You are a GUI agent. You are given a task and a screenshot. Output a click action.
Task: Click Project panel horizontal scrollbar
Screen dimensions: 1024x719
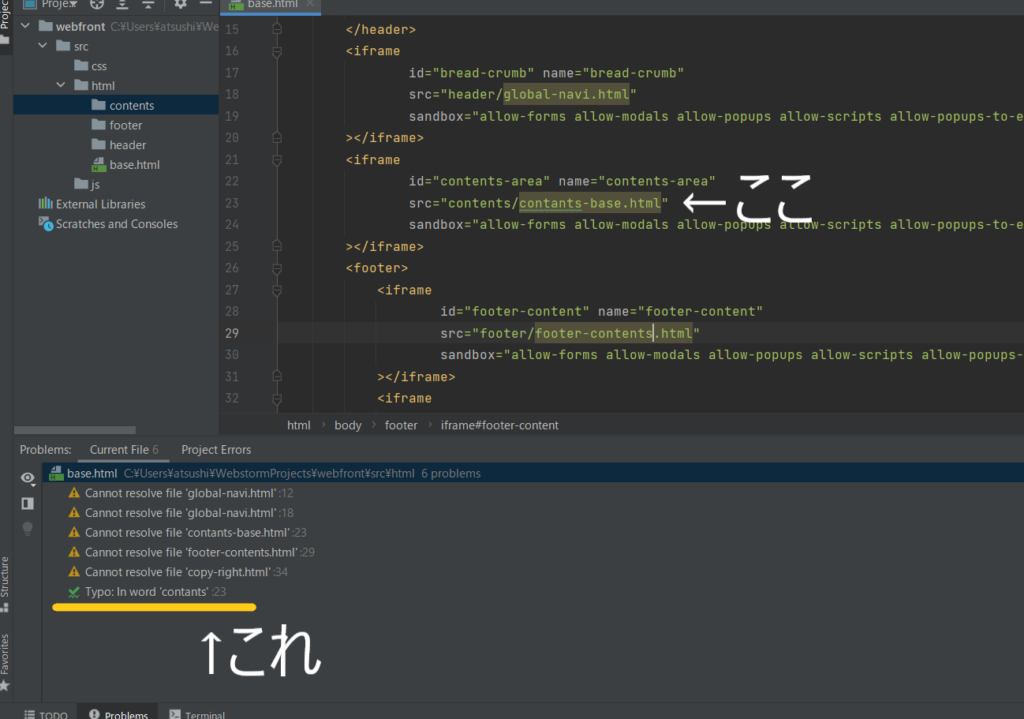coord(74,430)
